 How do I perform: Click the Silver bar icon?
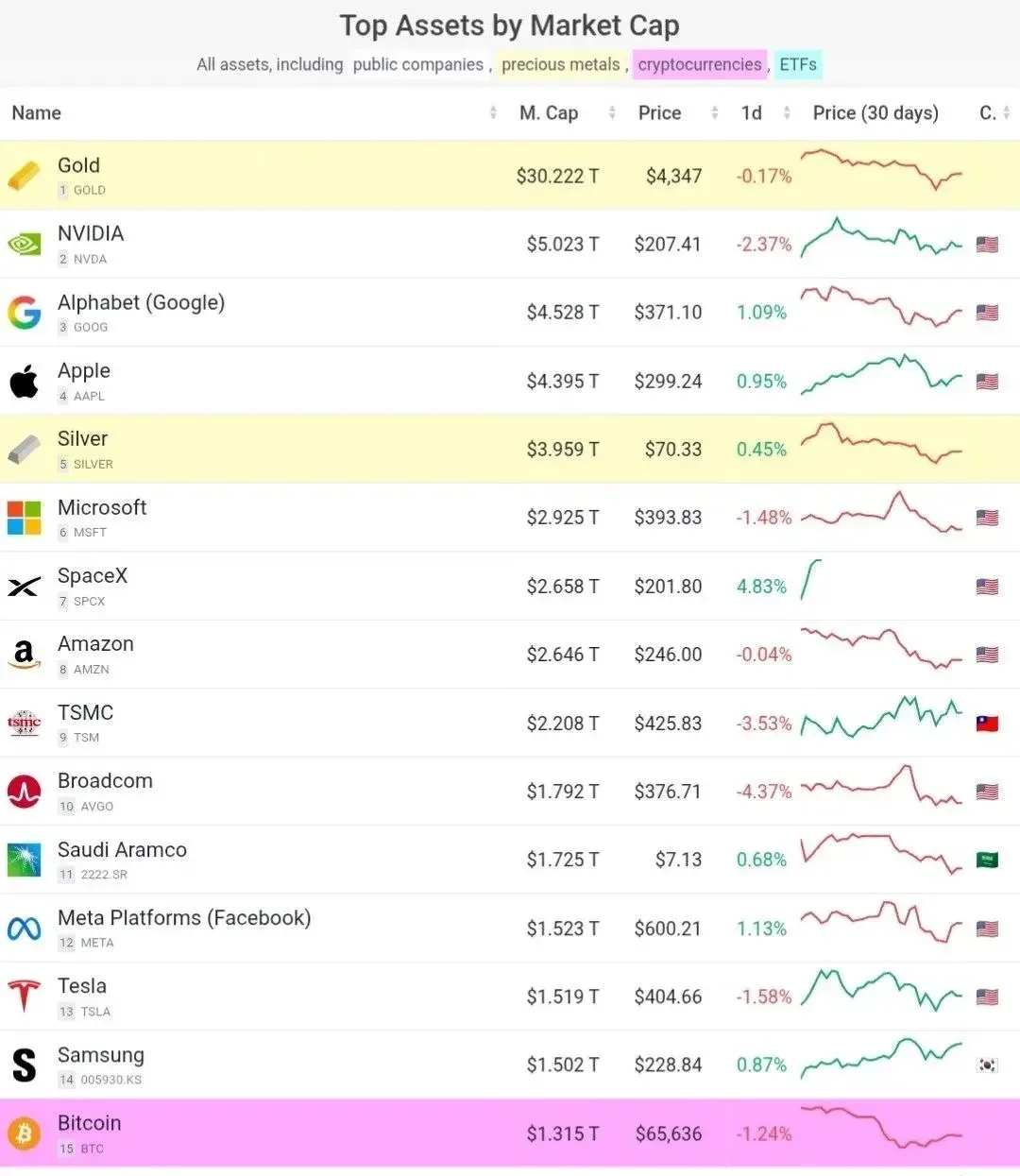[25, 450]
